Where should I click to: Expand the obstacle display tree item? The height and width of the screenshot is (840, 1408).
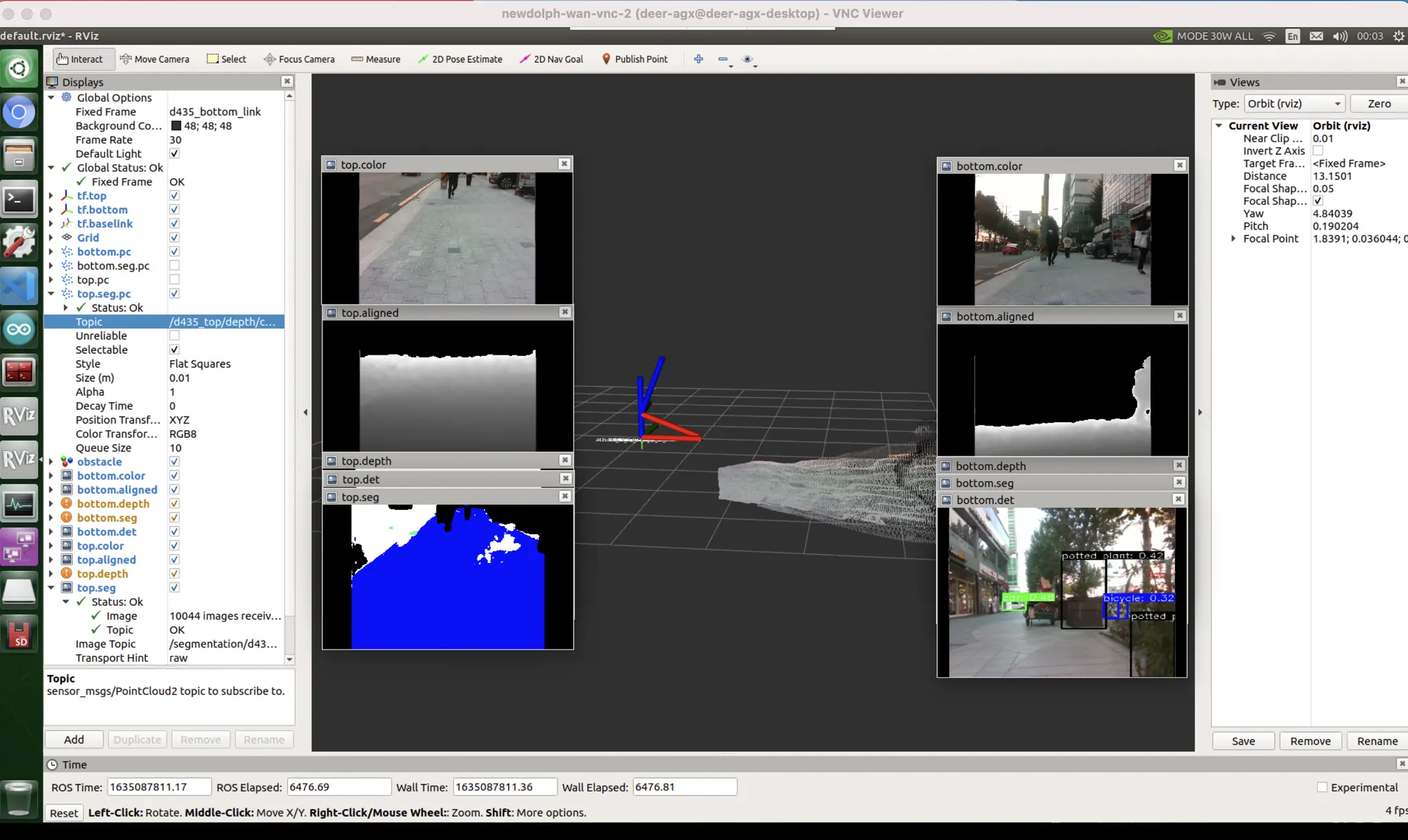(51, 462)
